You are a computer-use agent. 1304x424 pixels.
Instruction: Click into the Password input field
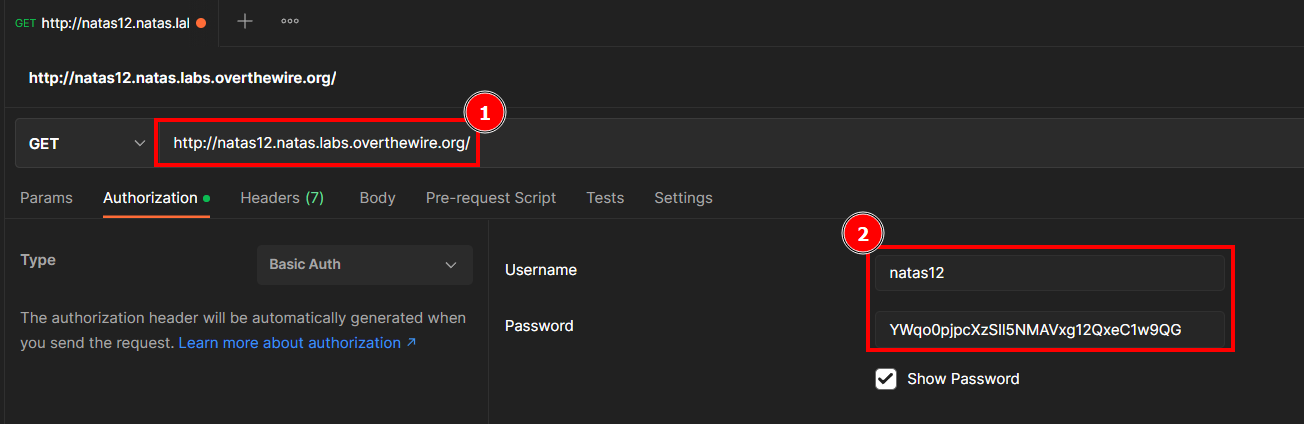(1048, 328)
